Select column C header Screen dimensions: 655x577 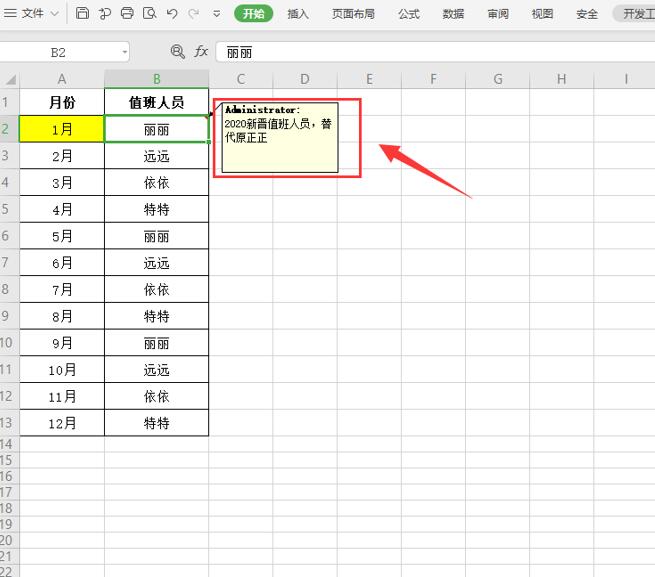241,79
